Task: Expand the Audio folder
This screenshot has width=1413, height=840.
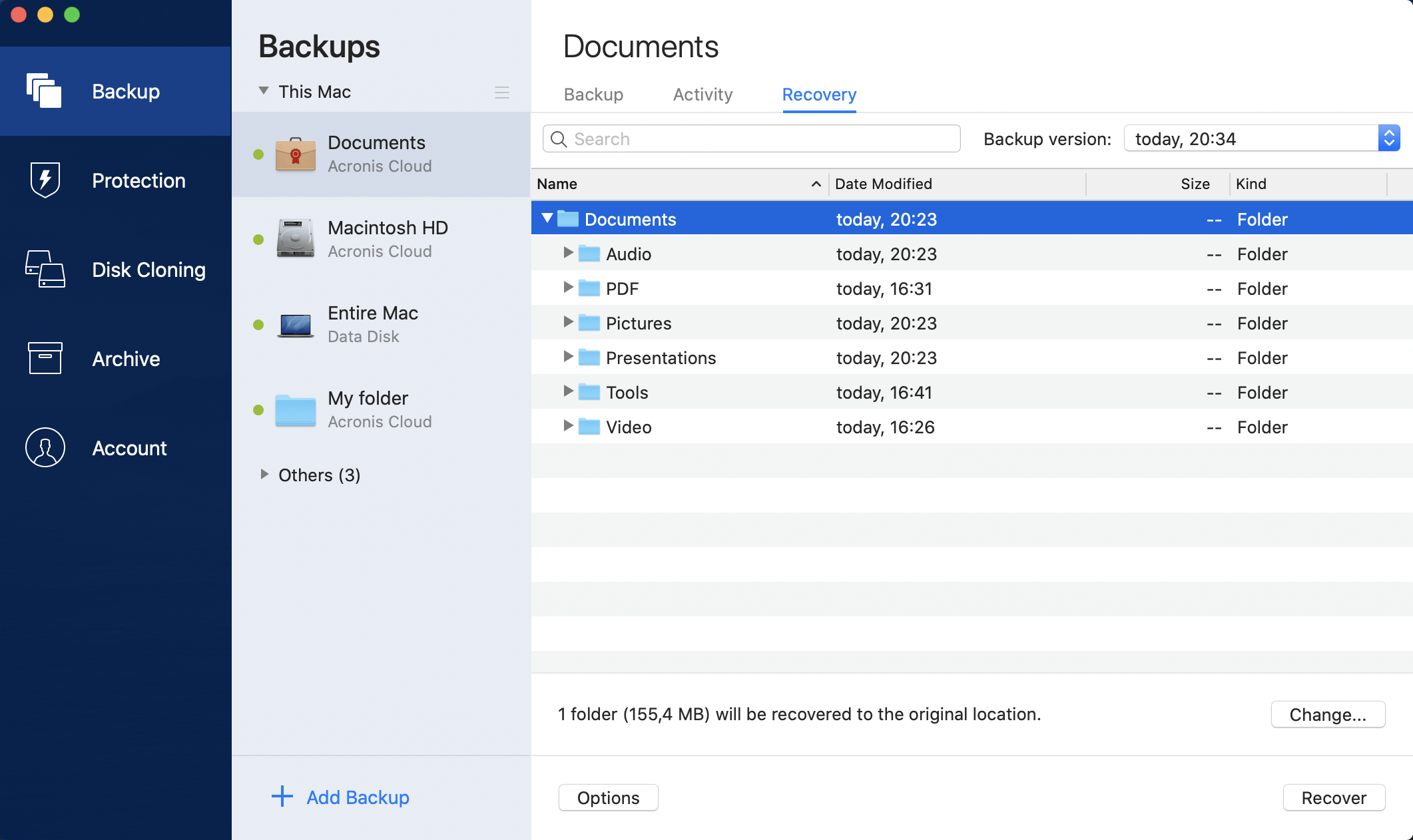Action: pyautogui.click(x=569, y=254)
